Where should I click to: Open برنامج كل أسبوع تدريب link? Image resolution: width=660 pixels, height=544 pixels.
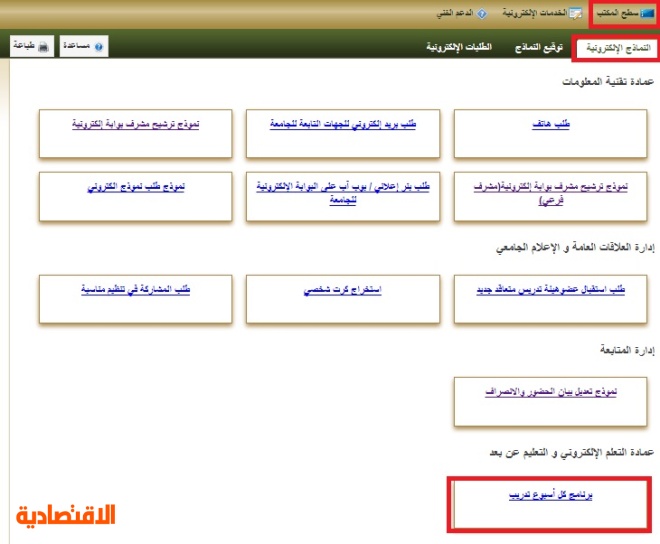(551, 495)
